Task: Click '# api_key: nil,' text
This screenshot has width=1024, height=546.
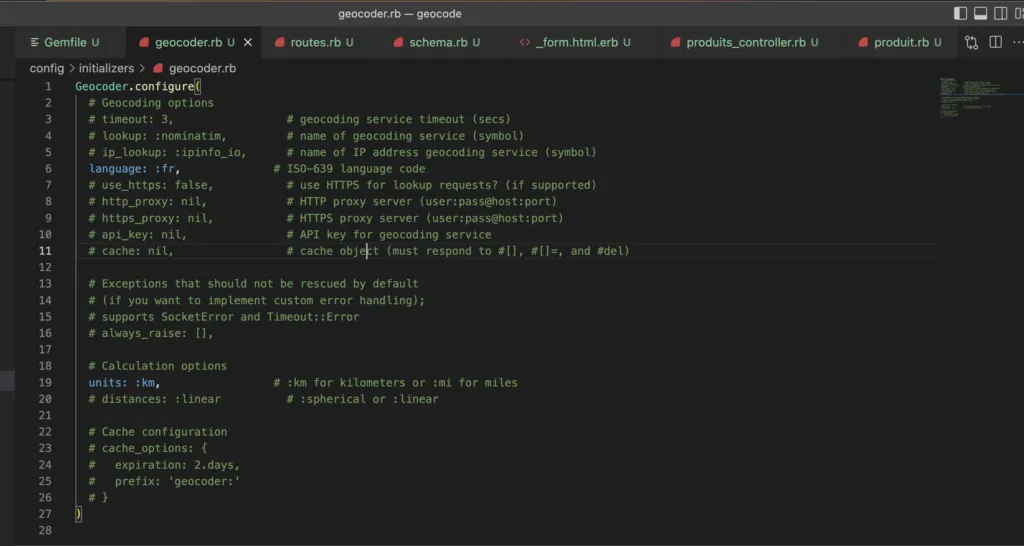Action: 138,234
